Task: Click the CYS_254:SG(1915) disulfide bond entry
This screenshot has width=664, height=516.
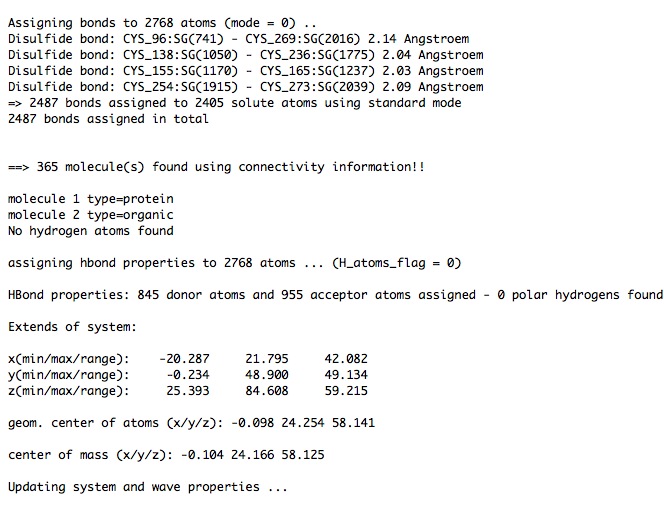Action: point(246,87)
